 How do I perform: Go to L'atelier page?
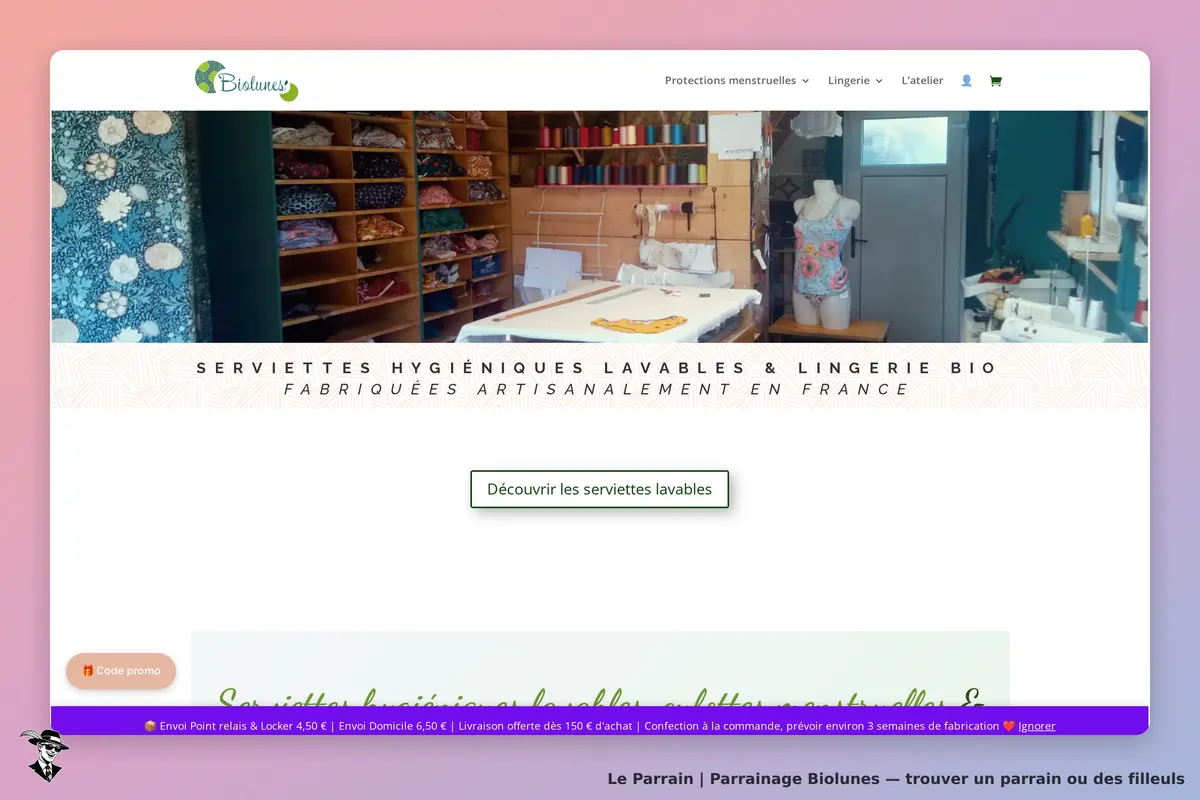coord(922,81)
